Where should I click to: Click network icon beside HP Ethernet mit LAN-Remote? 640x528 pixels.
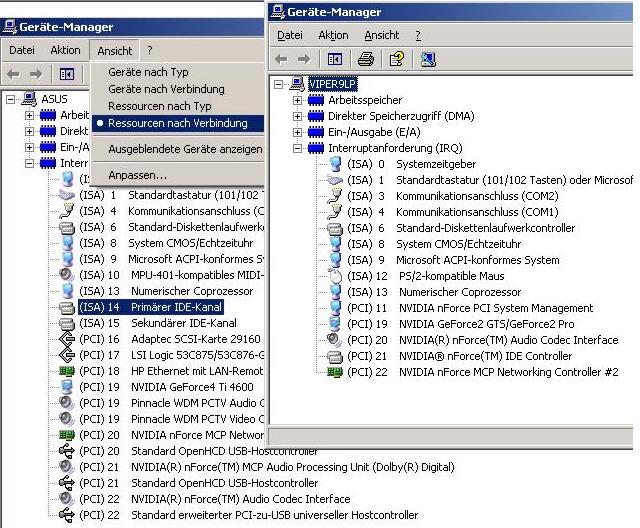point(67,371)
